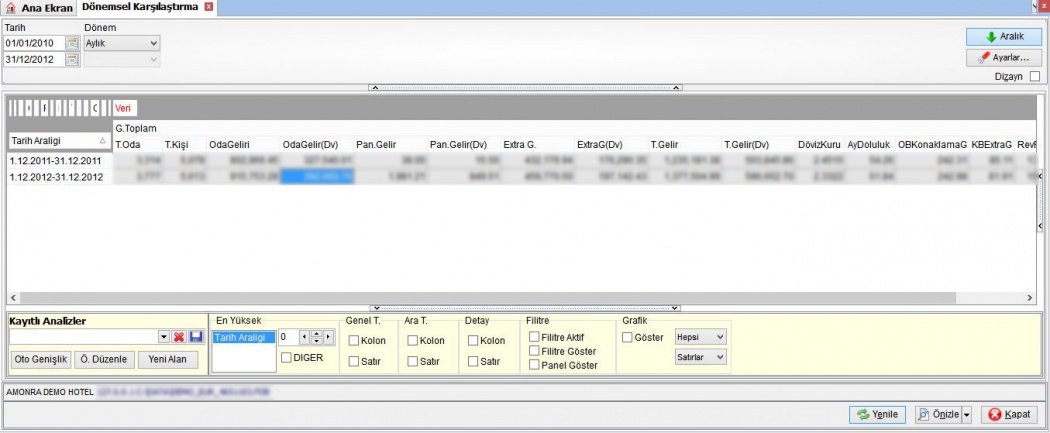The height and width of the screenshot is (433, 1050).
Task: Click the Ö. Düzenle button
Action: click(x=104, y=359)
